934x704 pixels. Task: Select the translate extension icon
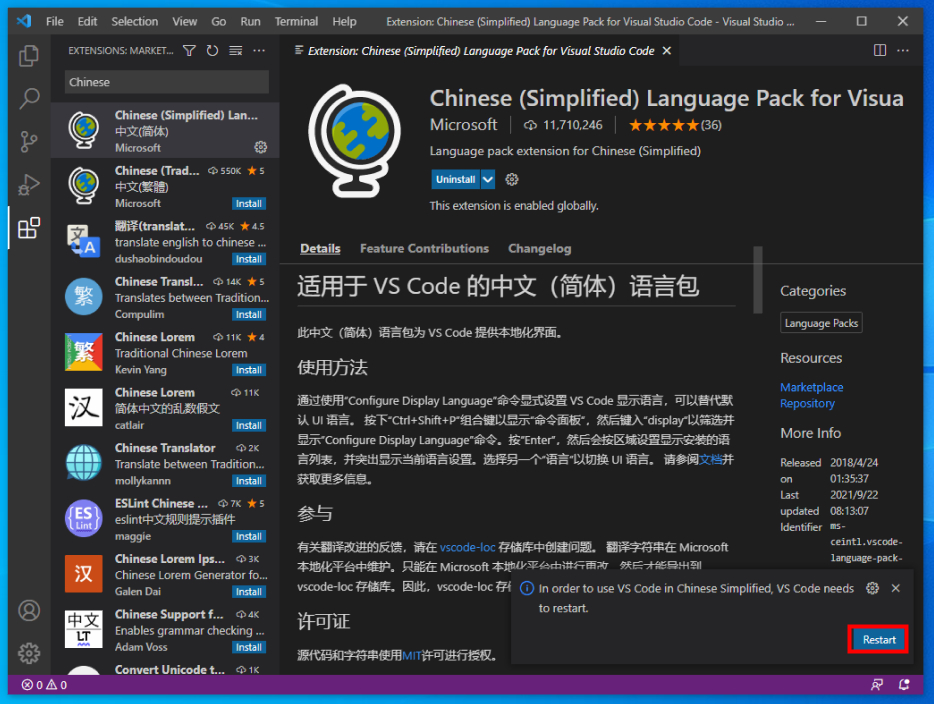tap(83, 241)
